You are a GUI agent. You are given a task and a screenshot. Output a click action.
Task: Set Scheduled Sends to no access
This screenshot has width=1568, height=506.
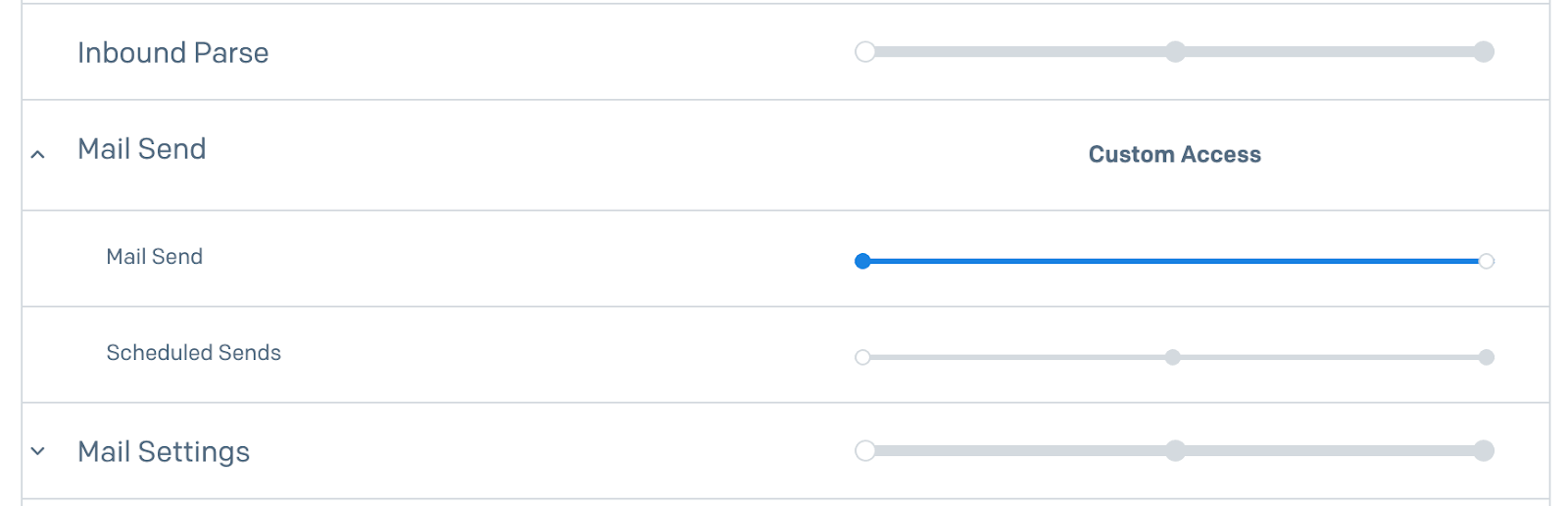tap(862, 357)
